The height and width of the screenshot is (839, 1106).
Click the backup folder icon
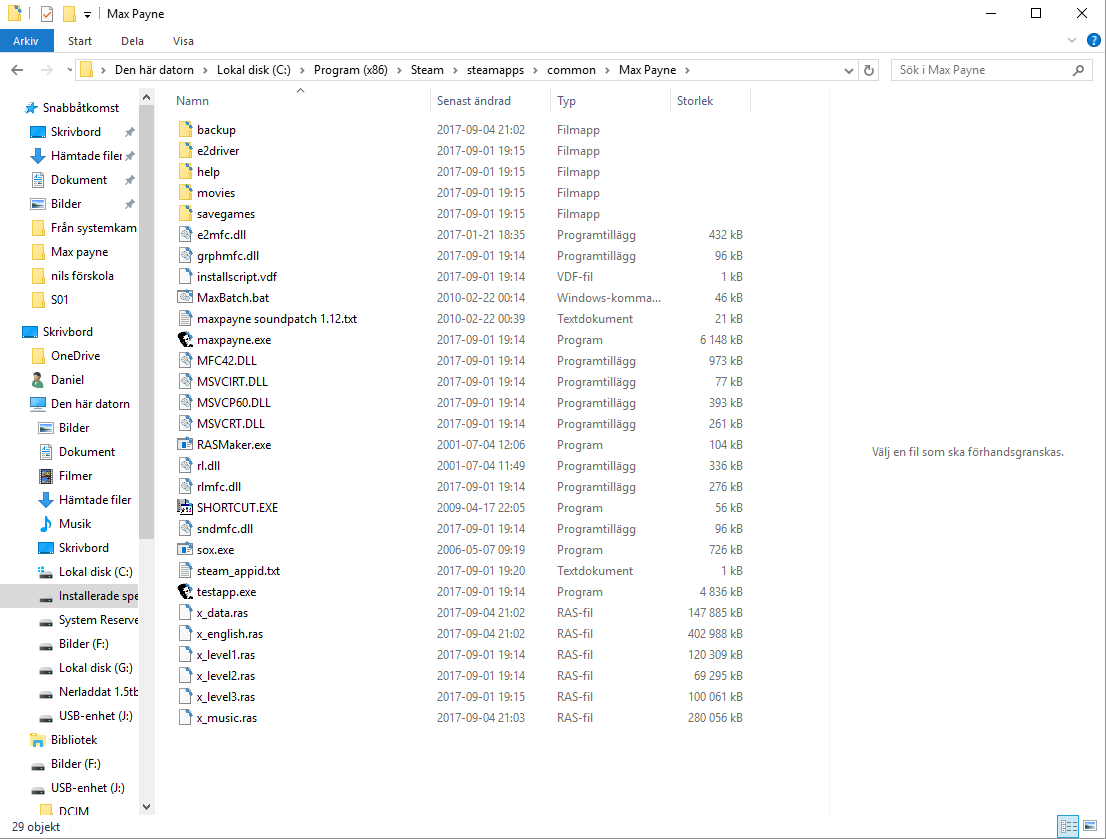point(185,130)
